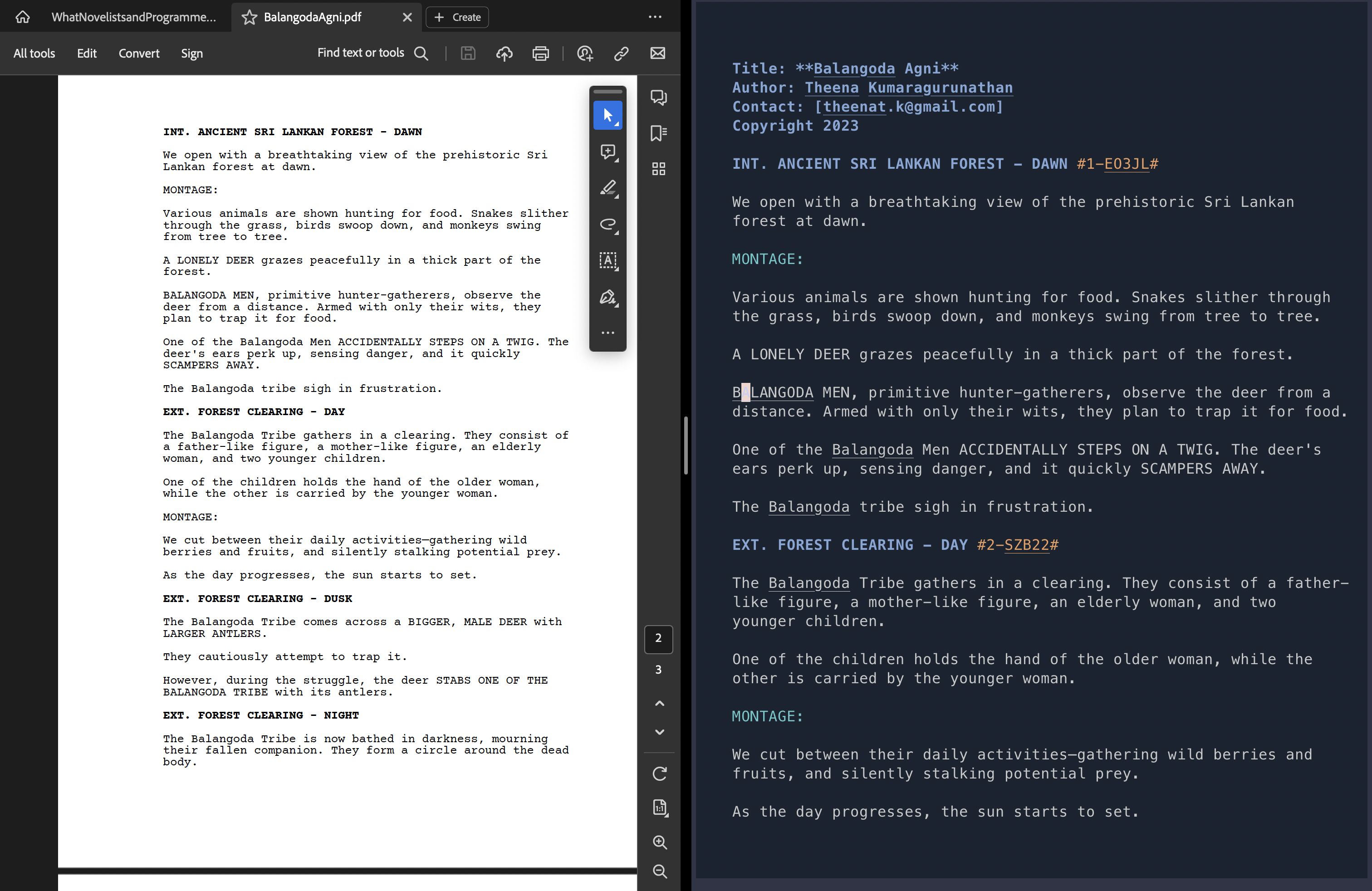The image size is (1372, 891).
Task: Go to next page chevron
Action: [x=660, y=732]
